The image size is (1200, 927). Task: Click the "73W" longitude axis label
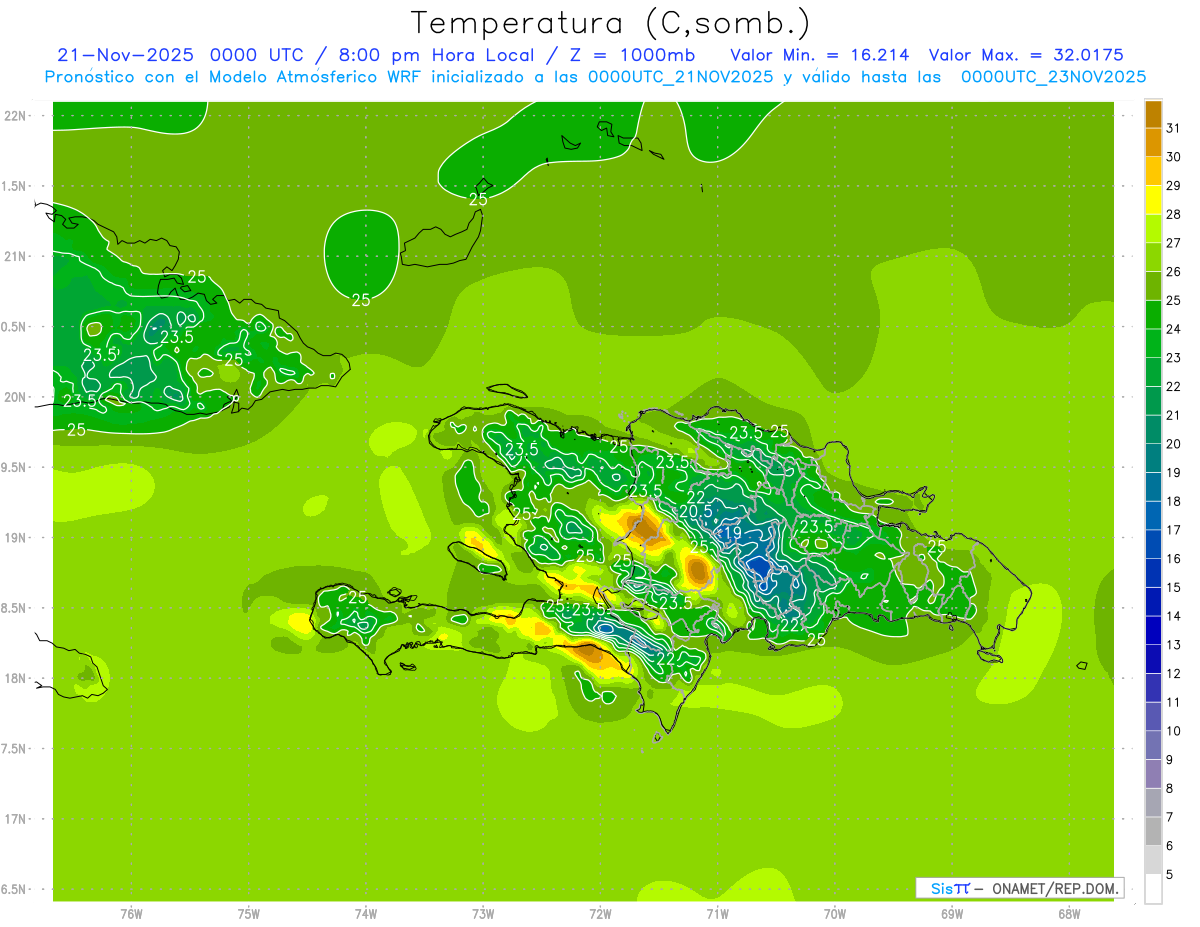(483, 914)
